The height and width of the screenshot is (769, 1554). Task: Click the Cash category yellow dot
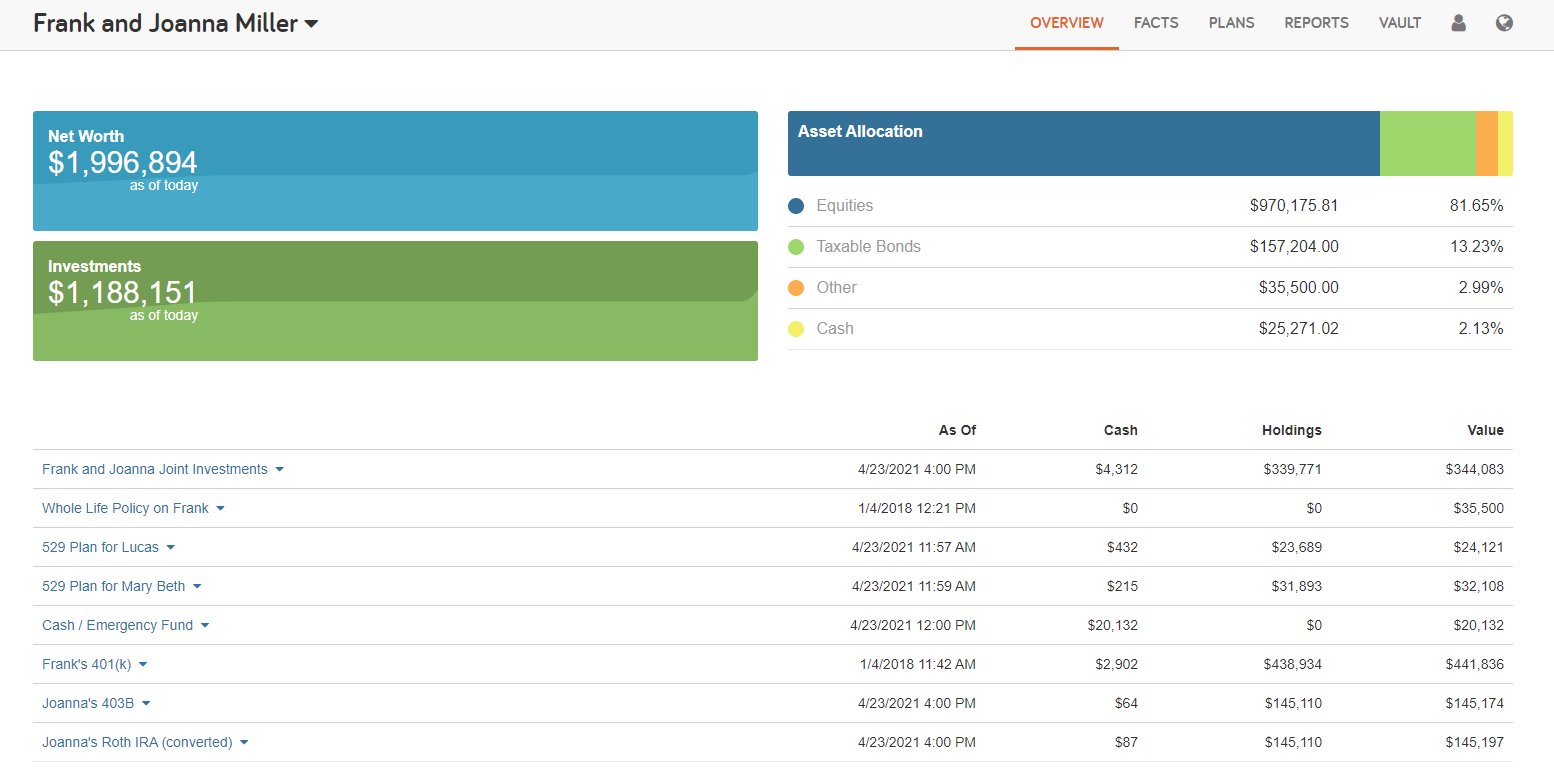coord(797,328)
